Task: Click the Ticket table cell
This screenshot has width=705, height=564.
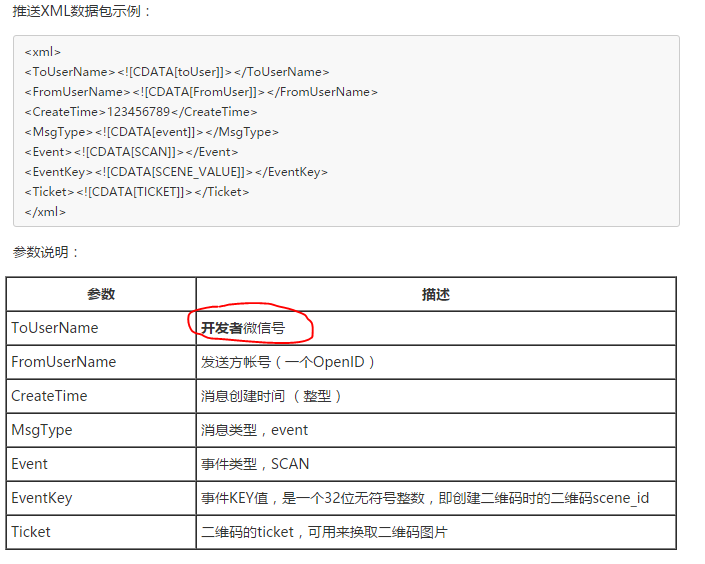Action: tap(101, 532)
